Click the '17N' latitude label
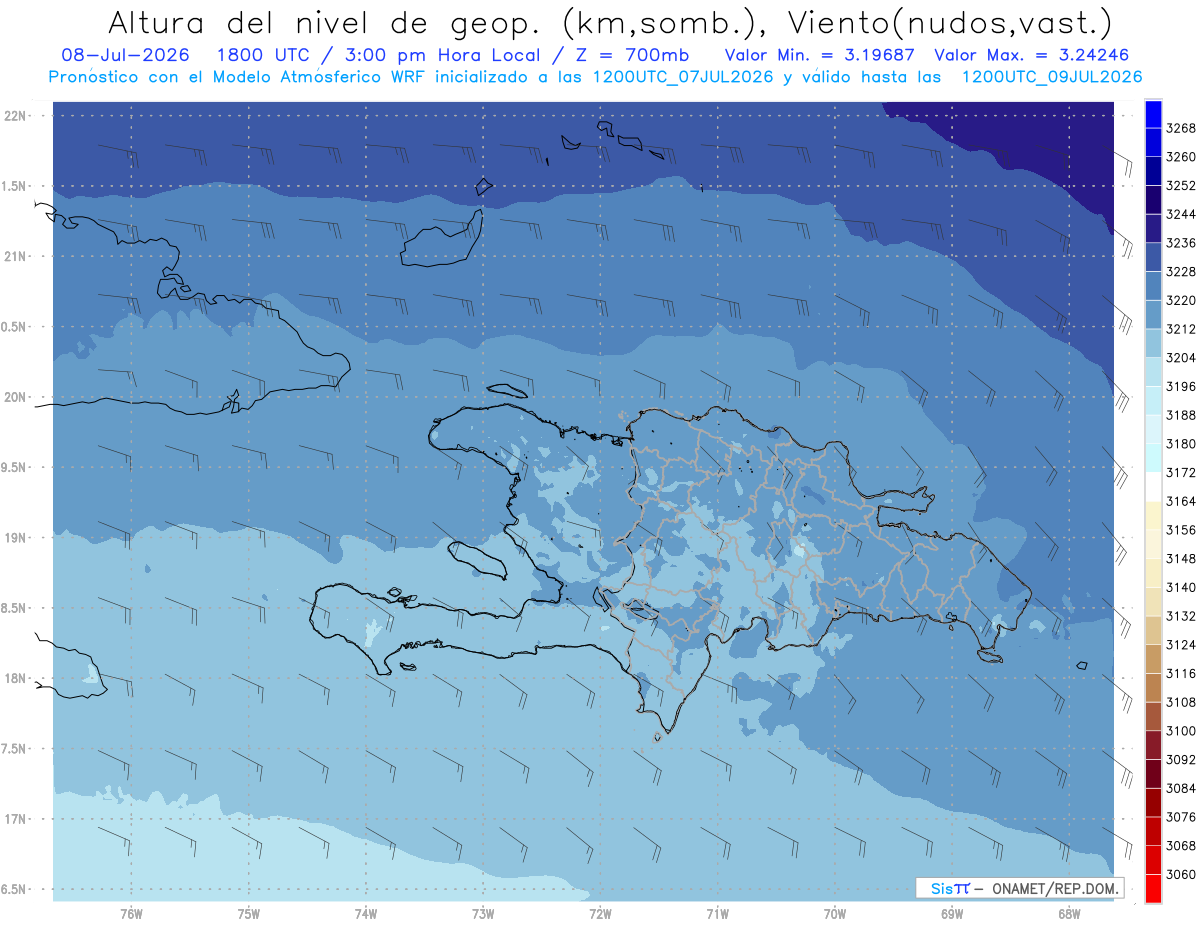 pyautogui.click(x=15, y=819)
